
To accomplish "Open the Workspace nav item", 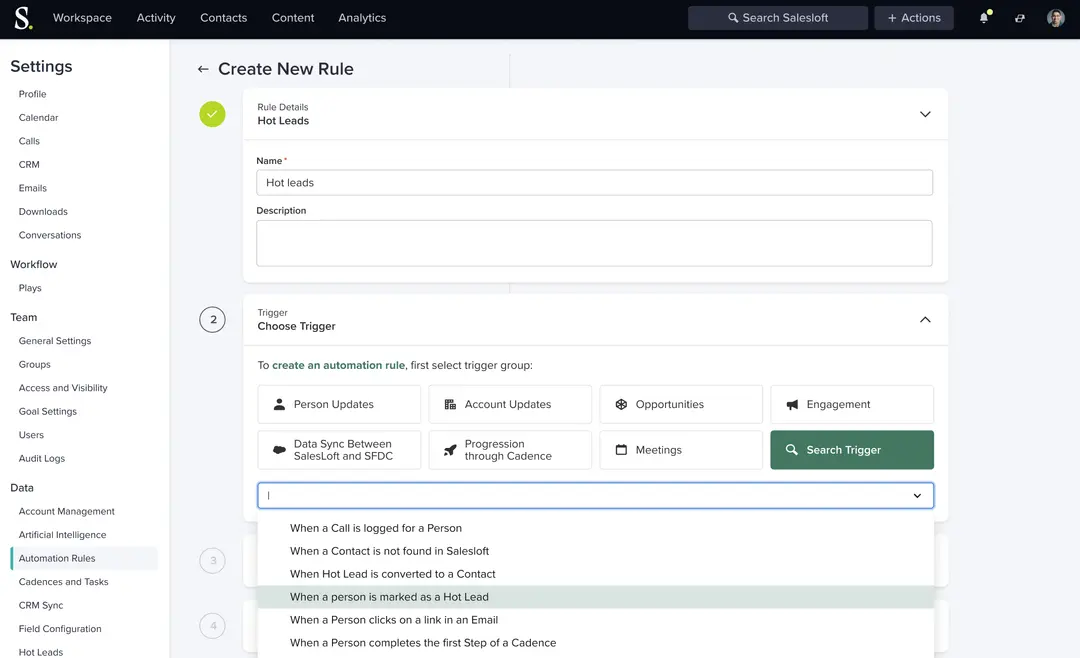I will 82,18.
